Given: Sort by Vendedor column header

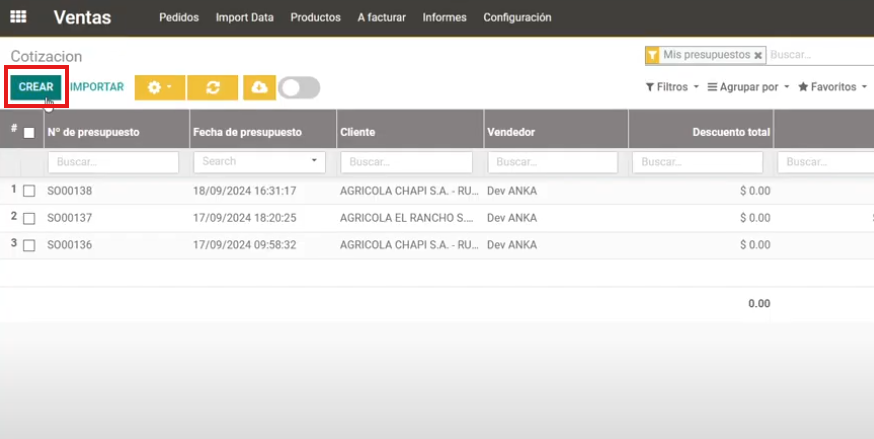Looking at the screenshot, I should click(x=511, y=132).
